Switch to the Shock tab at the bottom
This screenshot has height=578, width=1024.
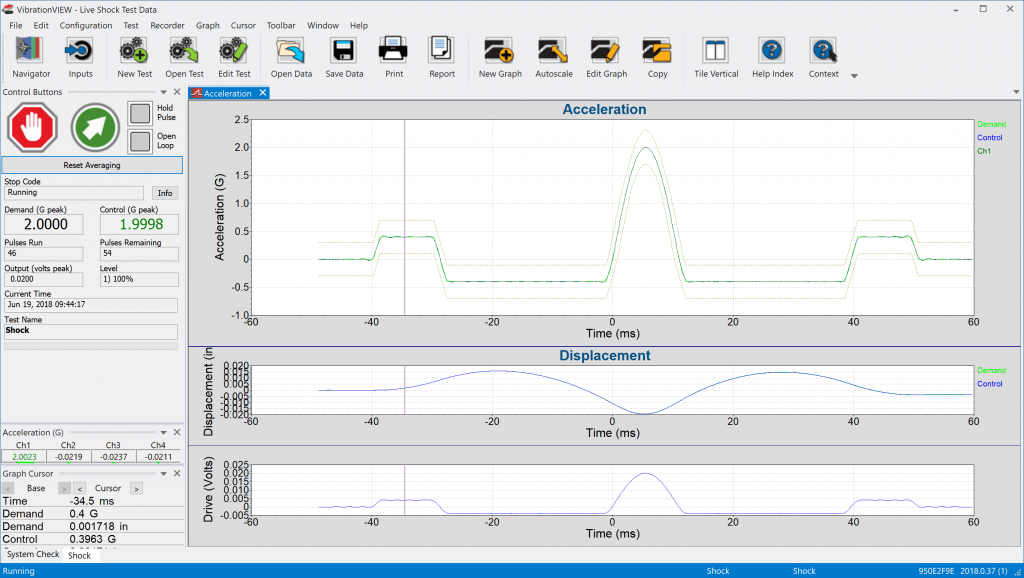[79, 555]
